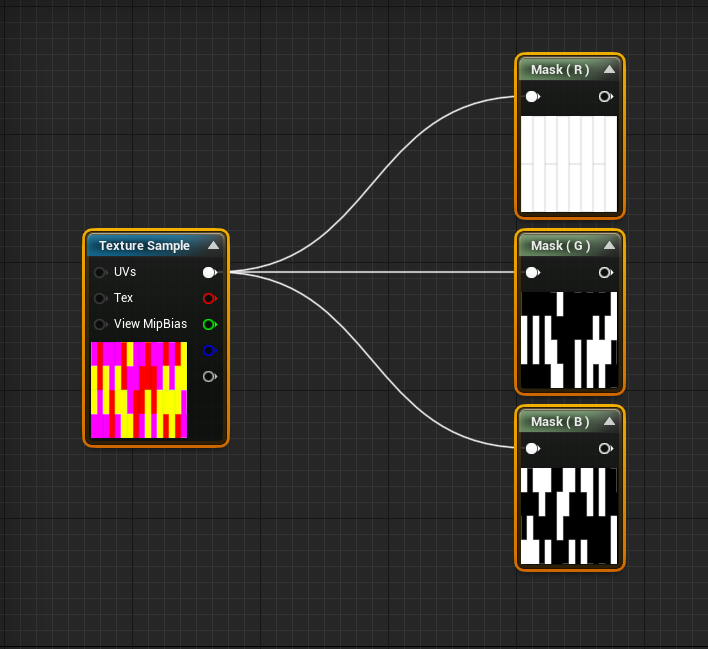Click the blue channel output pin on Texture Sample

point(210,350)
